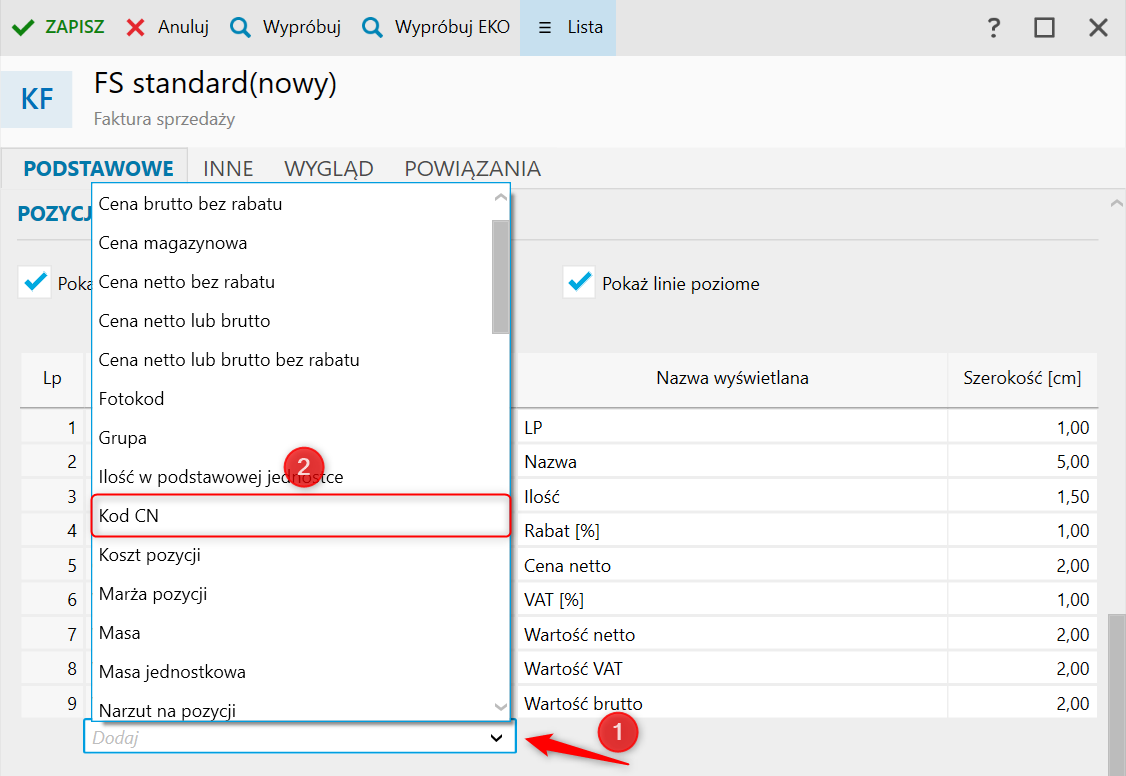Open the help question mark

(x=994, y=27)
